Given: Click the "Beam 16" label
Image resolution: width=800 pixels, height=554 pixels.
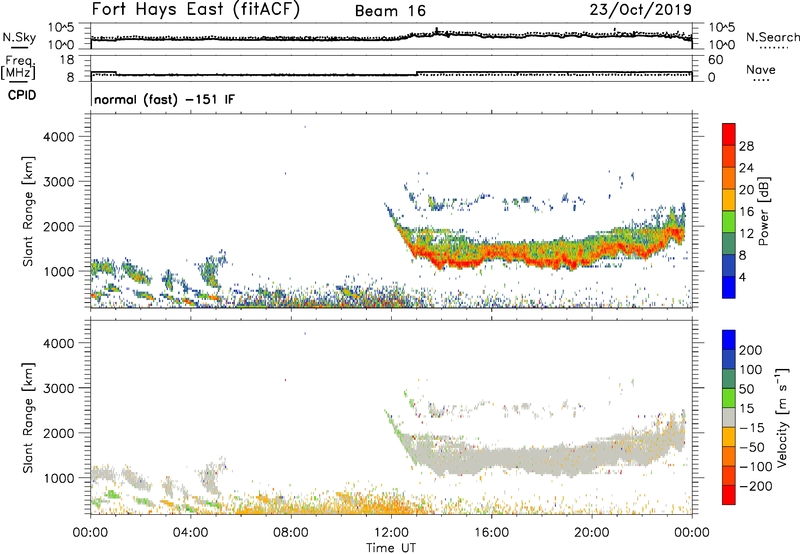Looking at the screenshot, I should coord(390,11).
